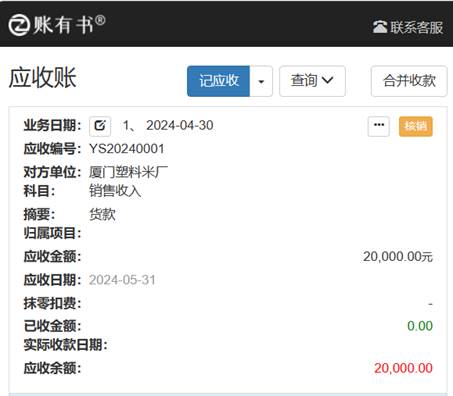The image size is (453, 396).
Task: Click the 应收账 page heading
Action: [43, 78]
